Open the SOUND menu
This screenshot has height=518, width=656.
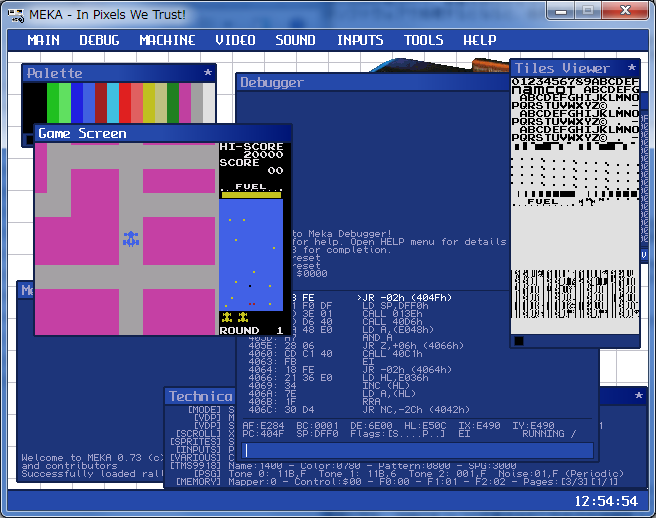coord(295,40)
